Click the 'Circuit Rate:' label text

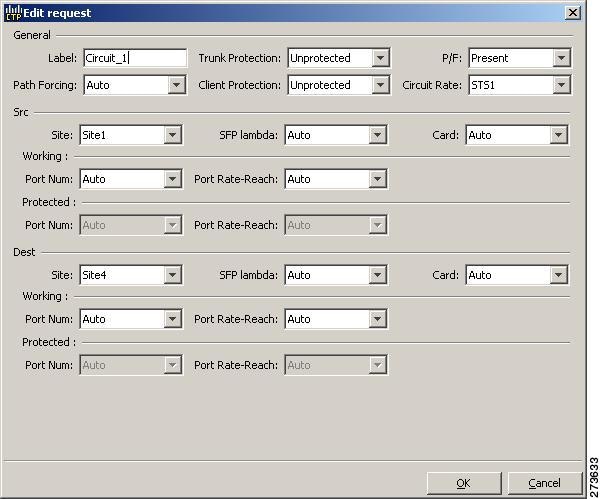[x=432, y=85]
